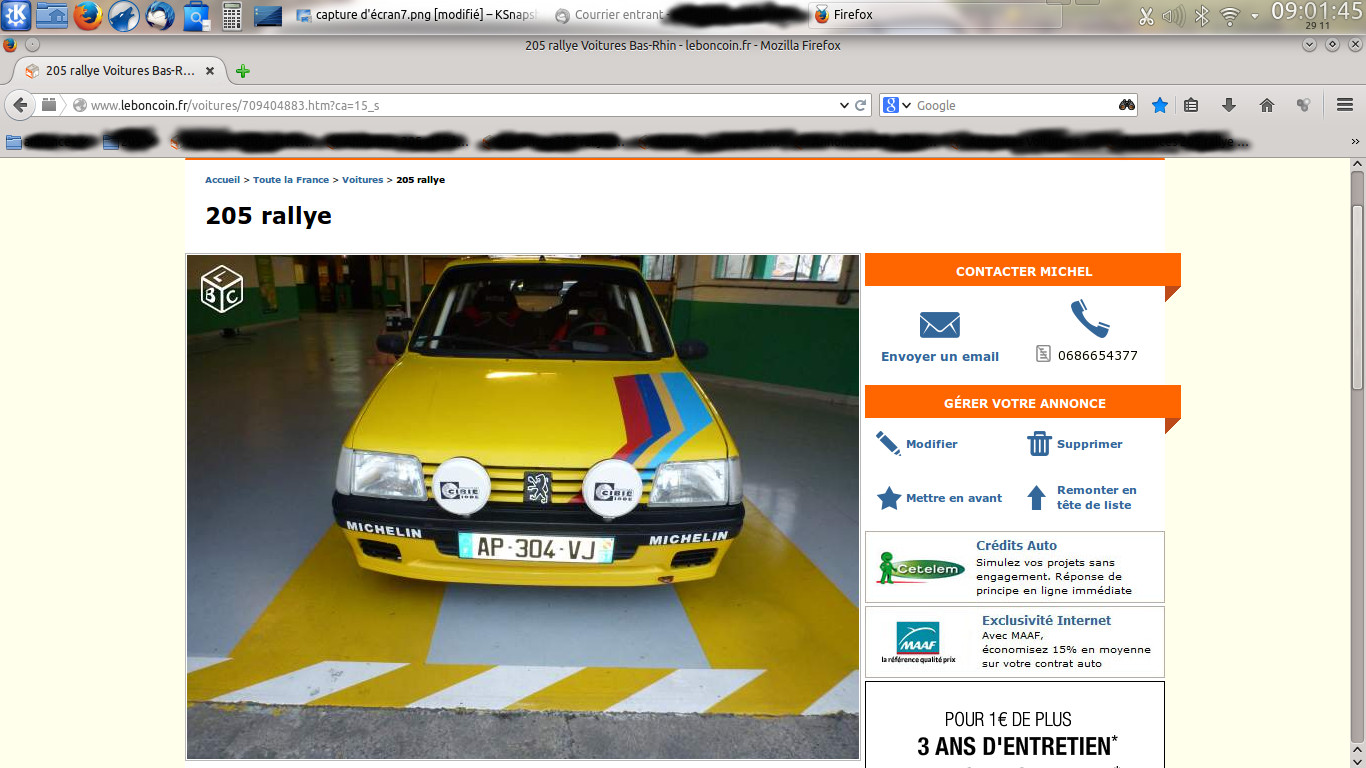Click Supprimer to delete the listing
Image resolution: width=1366 pixels, height=768 pixels.
[1089, 444]
